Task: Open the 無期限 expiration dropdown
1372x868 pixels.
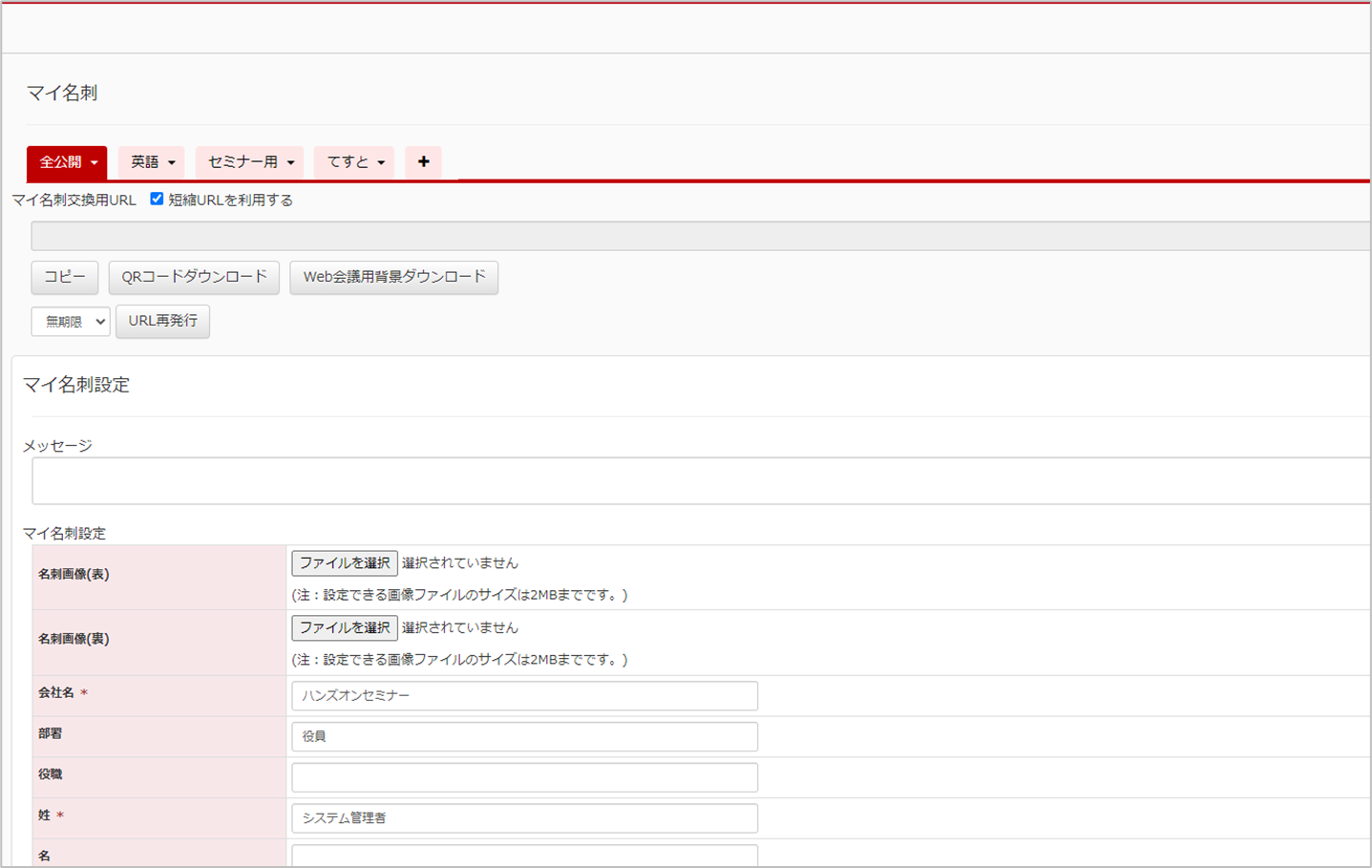Action: pos(71,322)
